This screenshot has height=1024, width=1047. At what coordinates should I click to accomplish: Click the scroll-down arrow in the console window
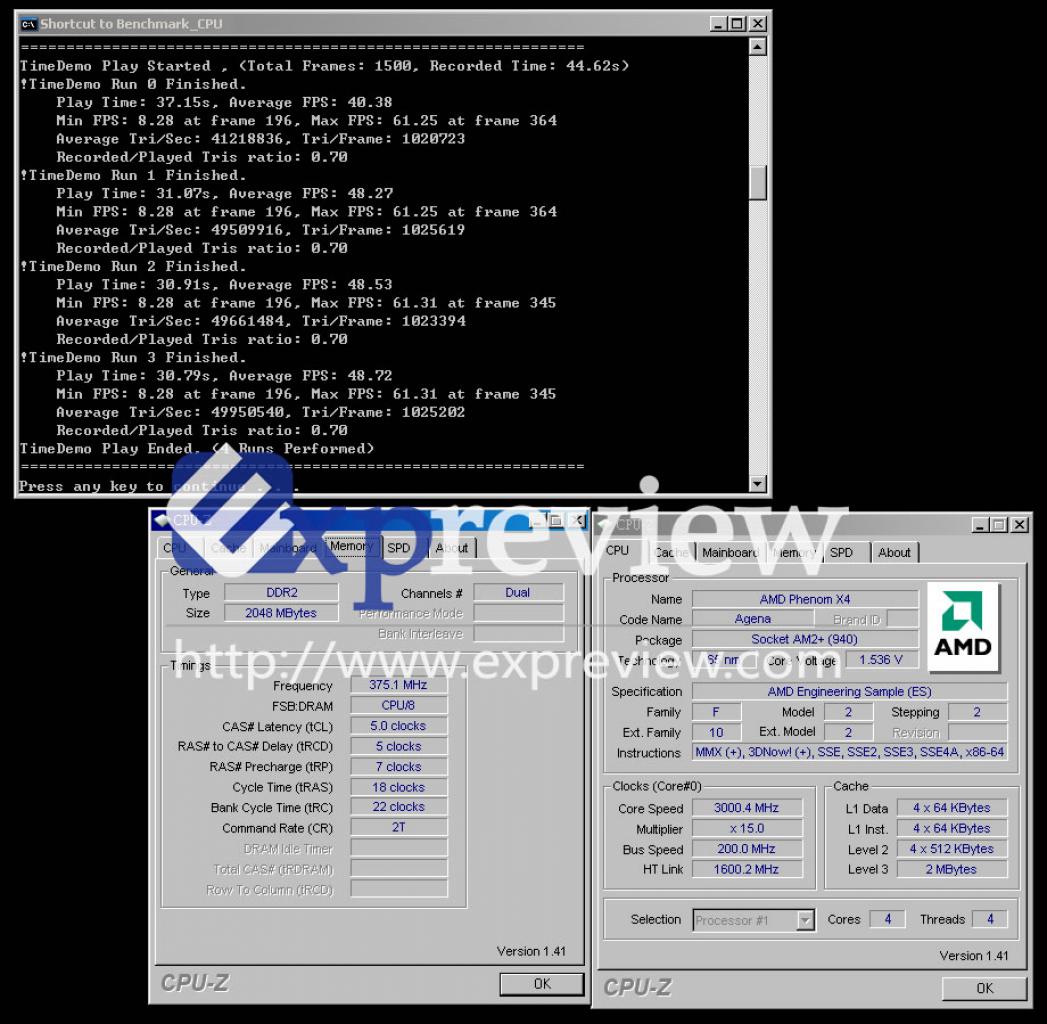(757, 483)
